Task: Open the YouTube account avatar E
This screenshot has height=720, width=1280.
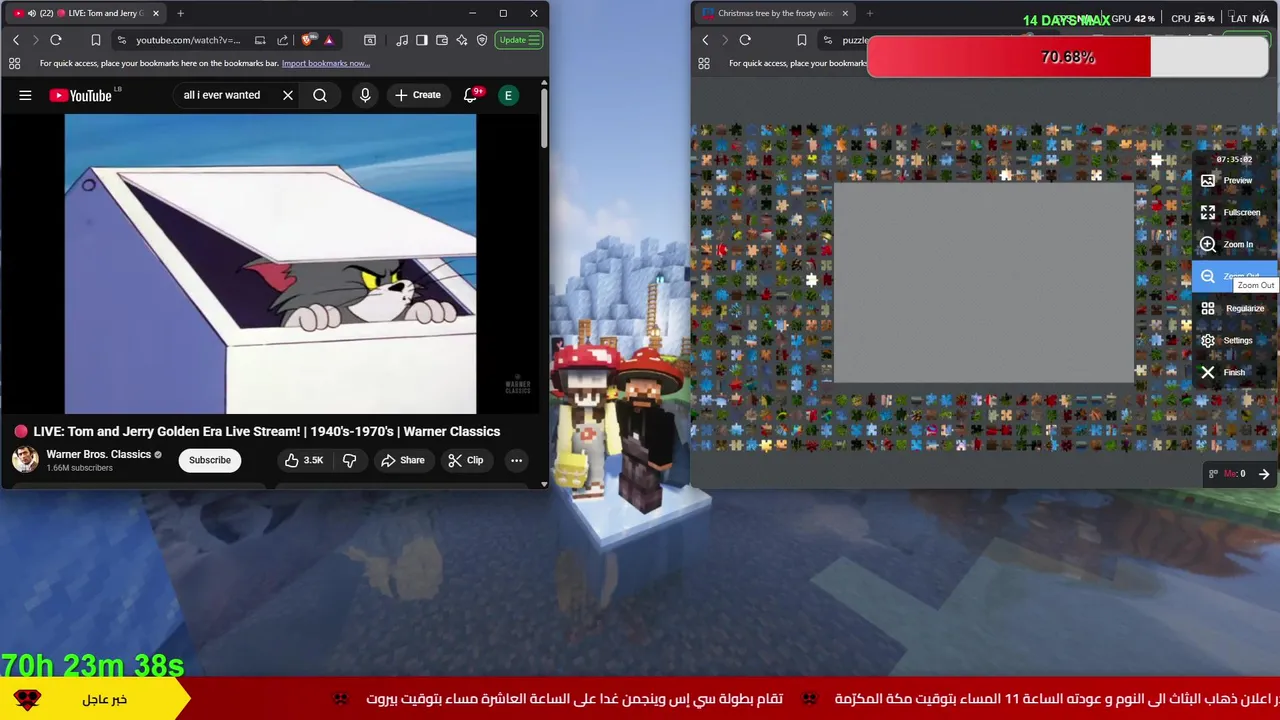Action: pyautogui.click(x=508, y=95)
